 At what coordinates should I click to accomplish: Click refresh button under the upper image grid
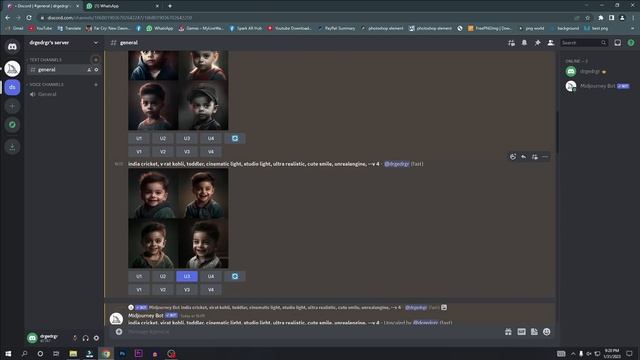click(235, 138)
